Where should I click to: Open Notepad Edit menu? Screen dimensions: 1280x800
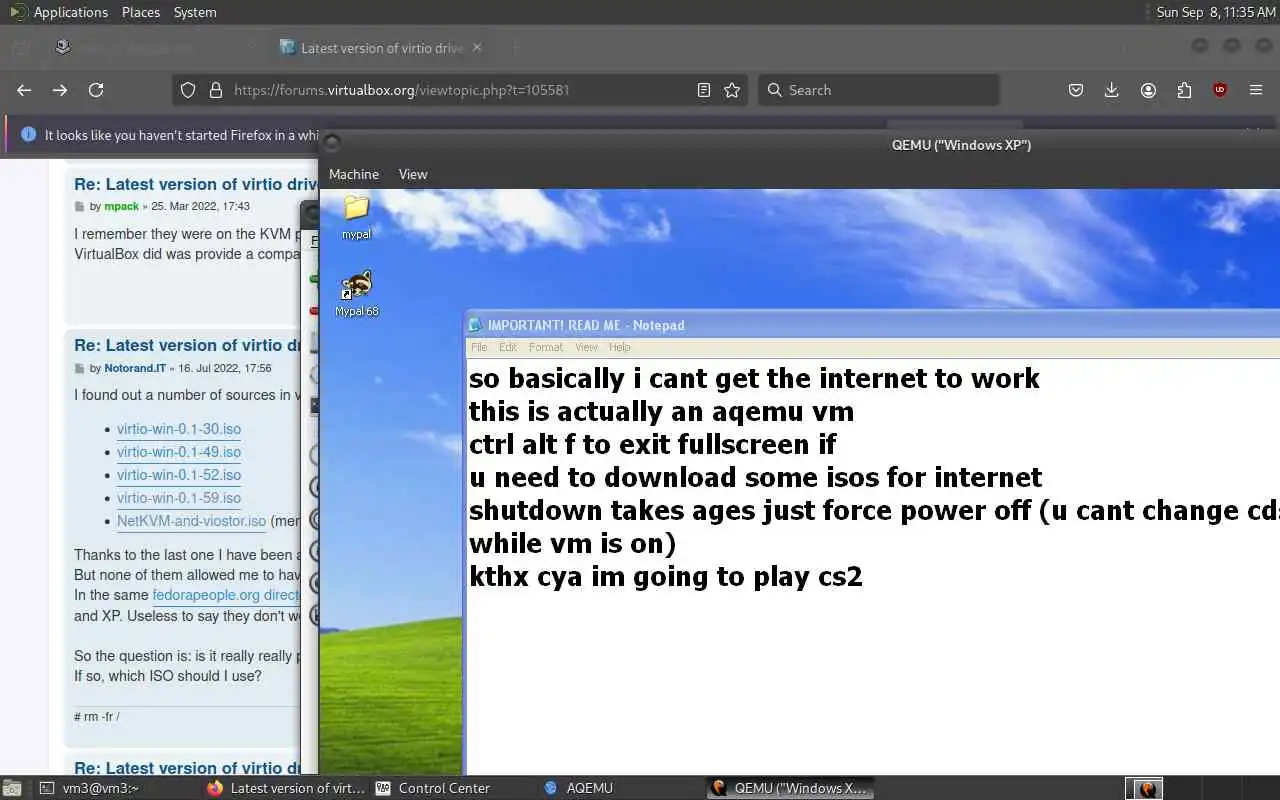pyautogui.click(x=508, y=347)
